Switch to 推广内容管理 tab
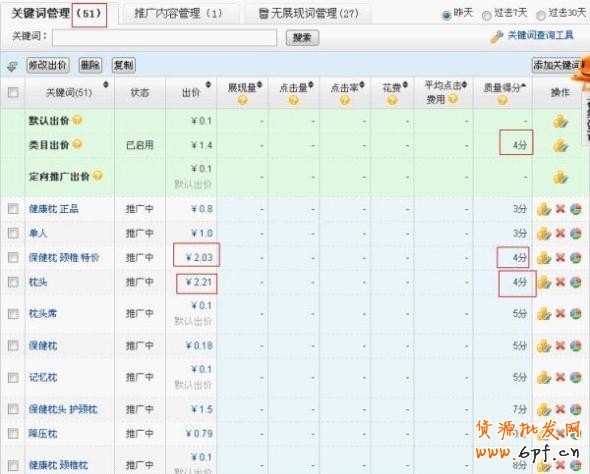The height and width of the screenshot is (474, 590). point(178,14)
